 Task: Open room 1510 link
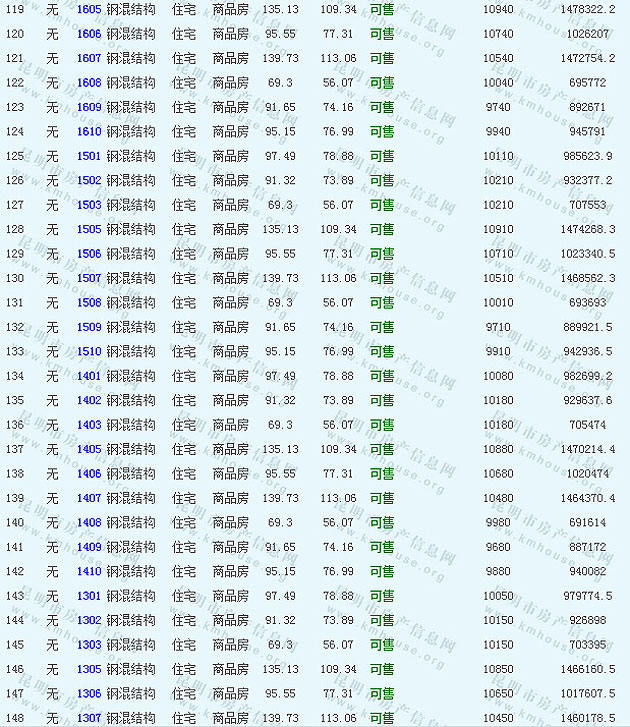[x=89, y=351]
